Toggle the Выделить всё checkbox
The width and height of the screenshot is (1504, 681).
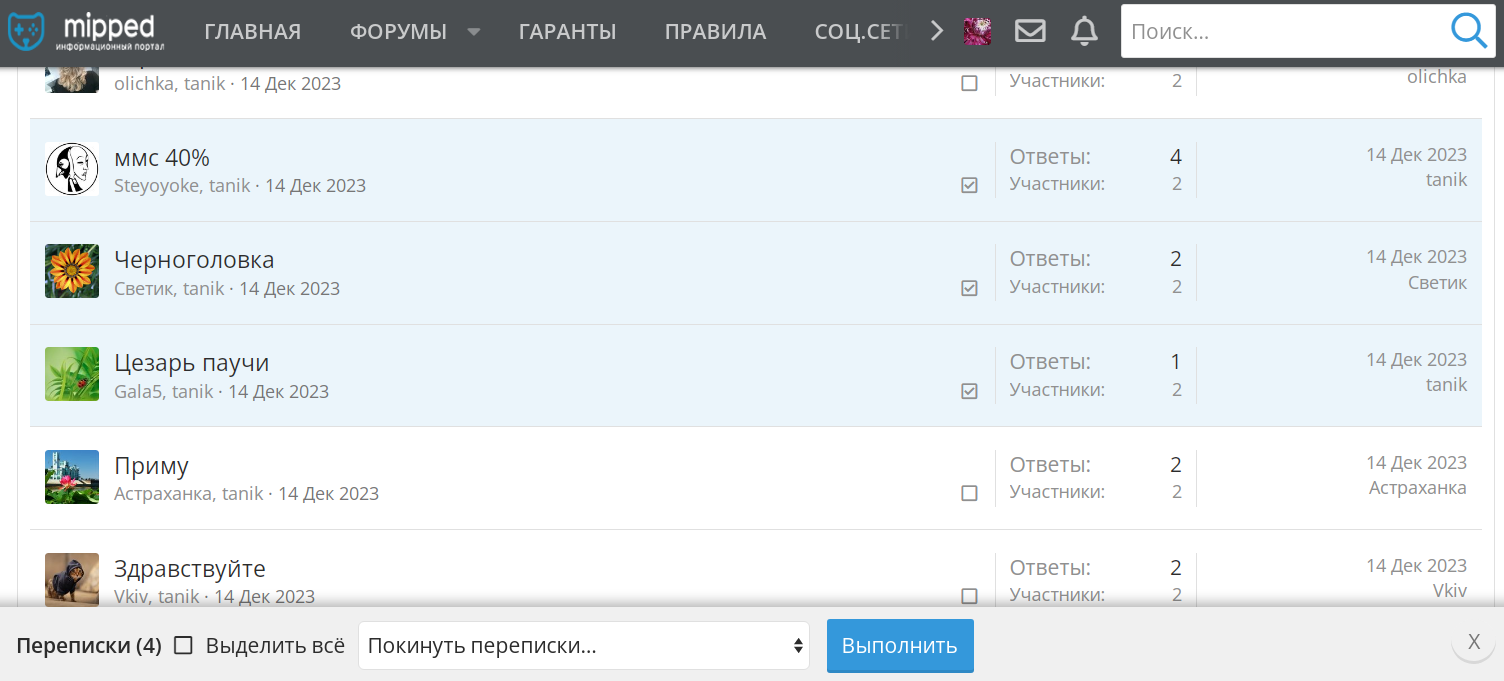click(x=183, y=645)
